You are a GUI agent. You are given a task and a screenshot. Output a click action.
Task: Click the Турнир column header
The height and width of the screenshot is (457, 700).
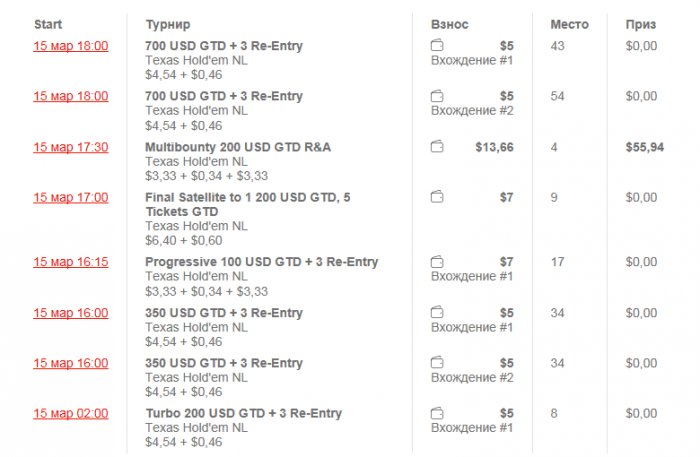(168, 23)
